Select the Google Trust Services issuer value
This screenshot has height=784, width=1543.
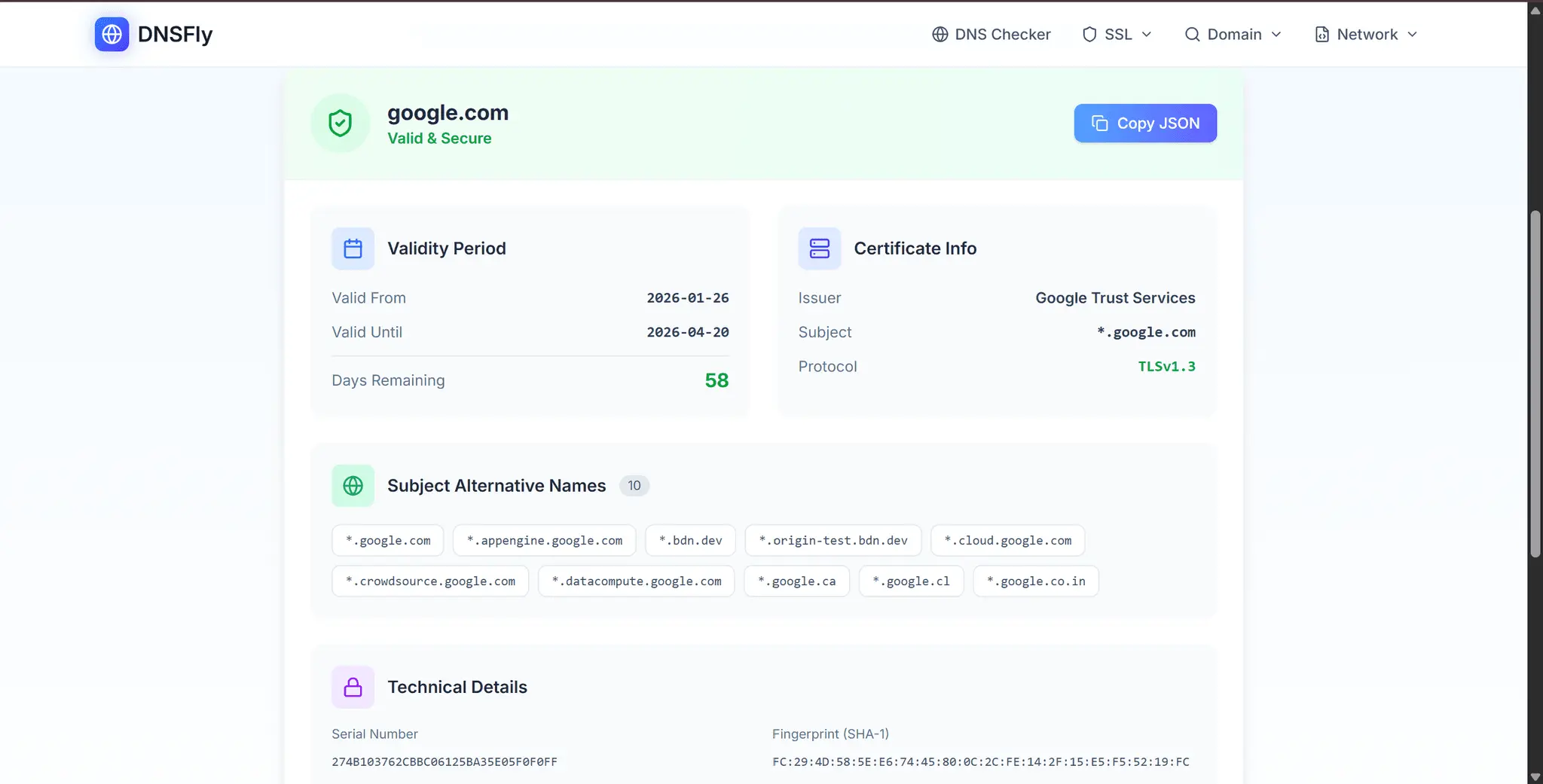(1115, 297)
